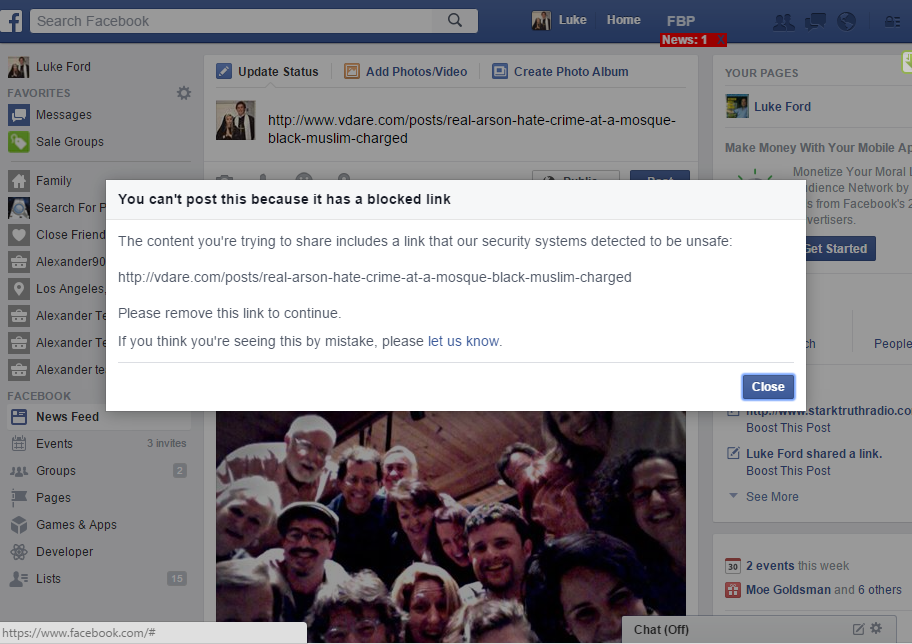Click Alexander90 briefcase icon
Viewport: 912px width, 644px height.
click(19, 262)
